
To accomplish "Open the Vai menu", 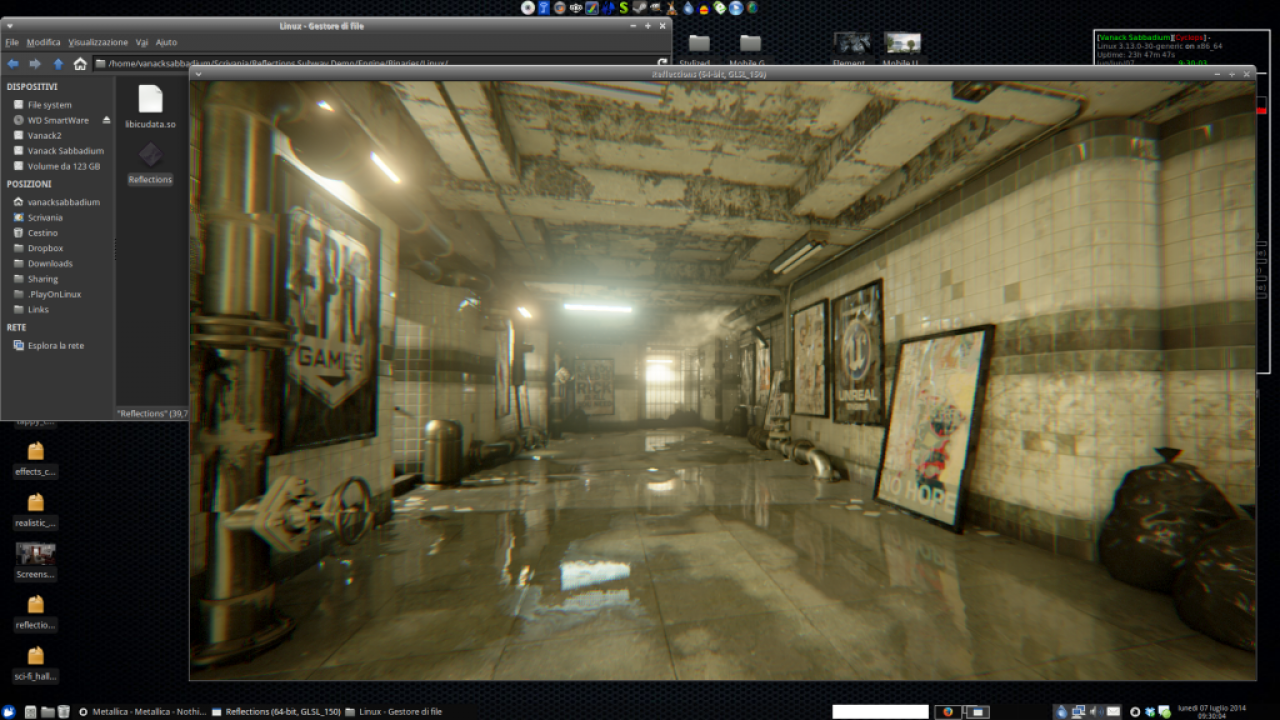I will point(142,42).
